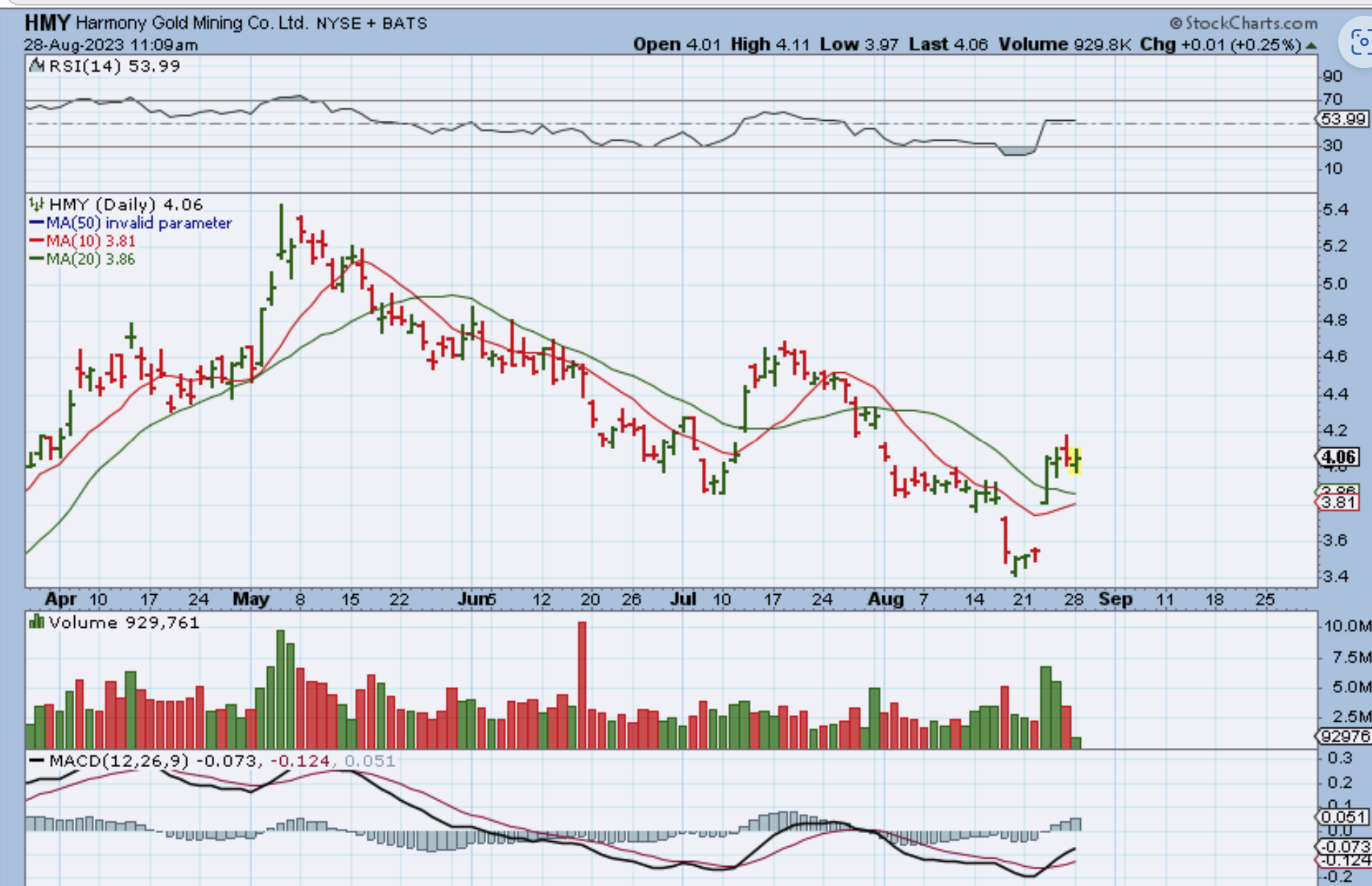Image resolution: width=1372 pixels, height=886 pixels.
Task: Click the MACD black line legend icon
Action: pyautogui.click(x=36, y=761)
